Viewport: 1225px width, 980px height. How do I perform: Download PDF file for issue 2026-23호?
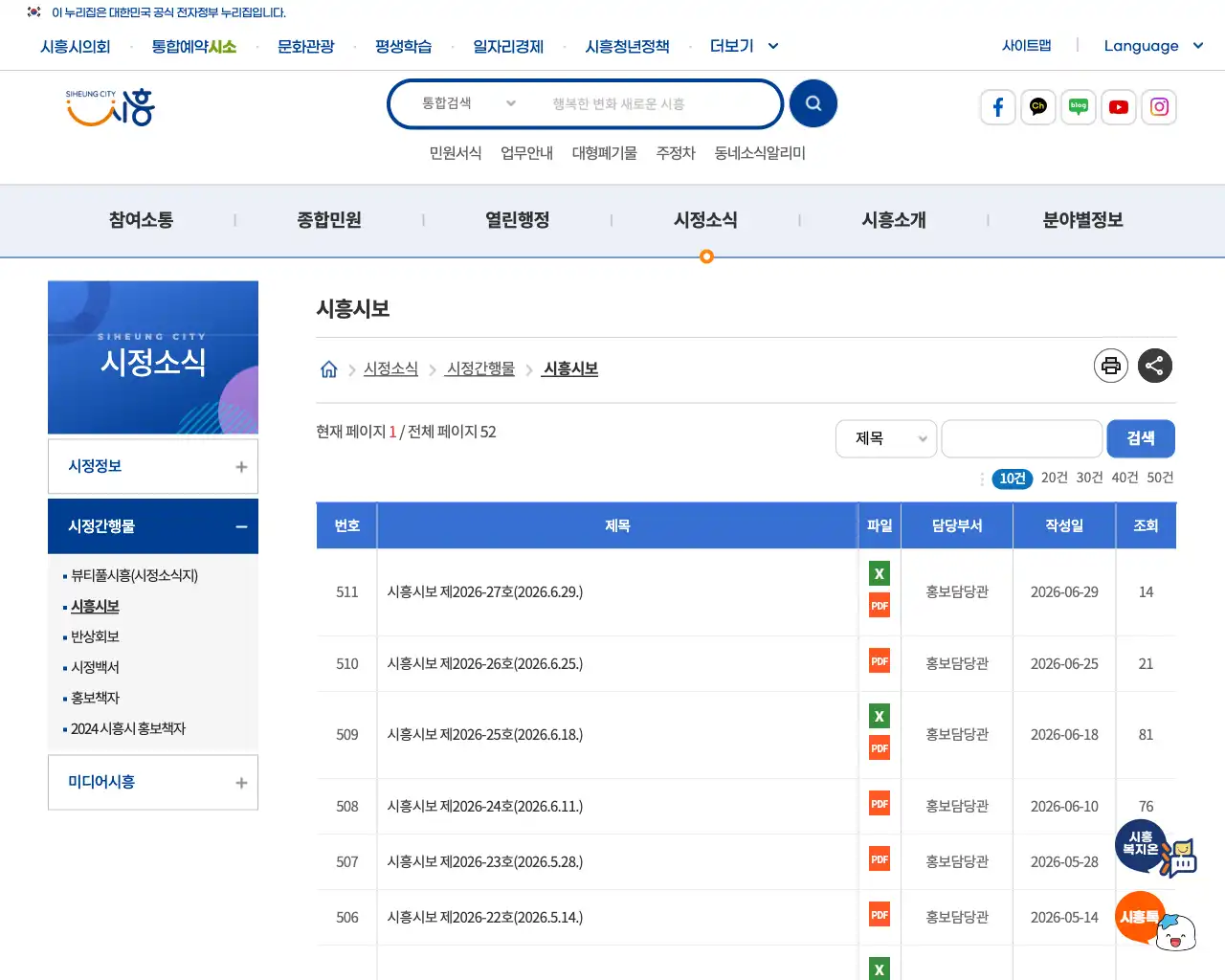tap(880, 859)
